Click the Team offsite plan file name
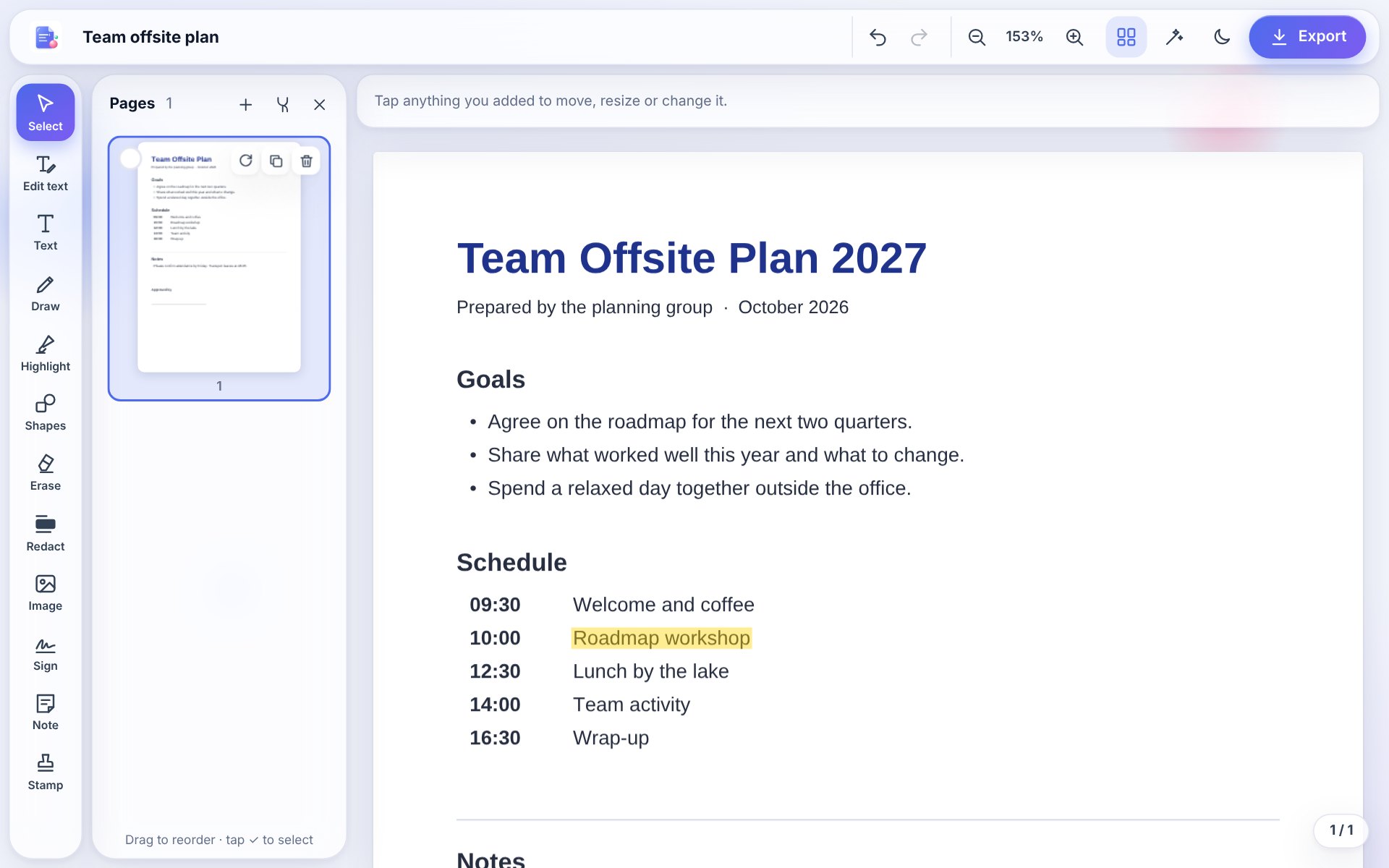The width and height of the screenshot is (1389, 868). click(150, 37)
